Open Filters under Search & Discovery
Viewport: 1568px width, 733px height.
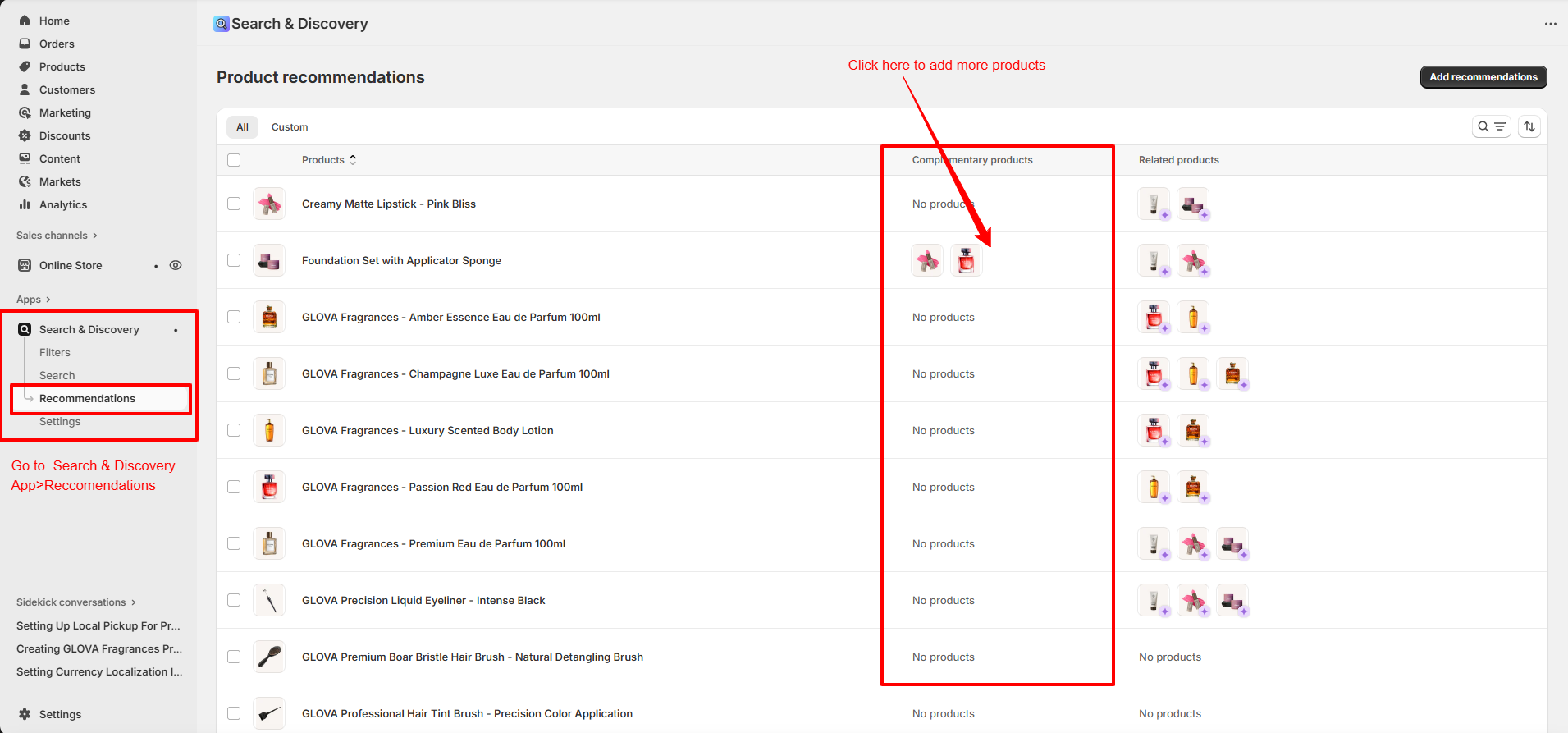pyautogui.click(x=55, y=352)
